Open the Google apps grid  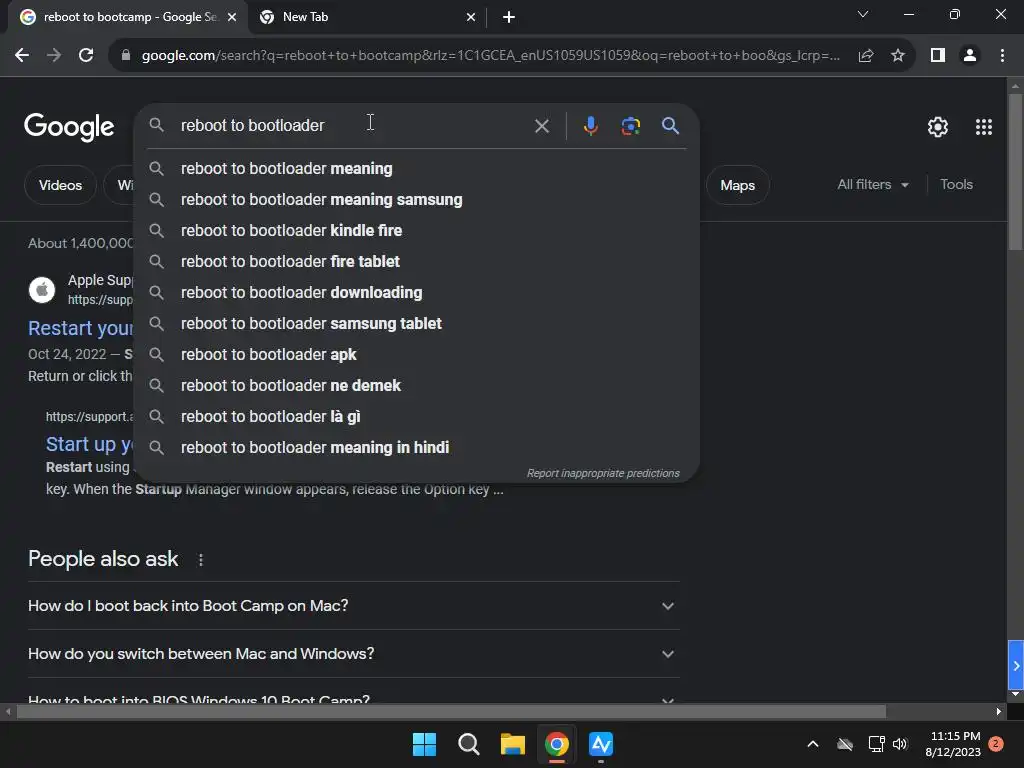[x=984, y=127]
